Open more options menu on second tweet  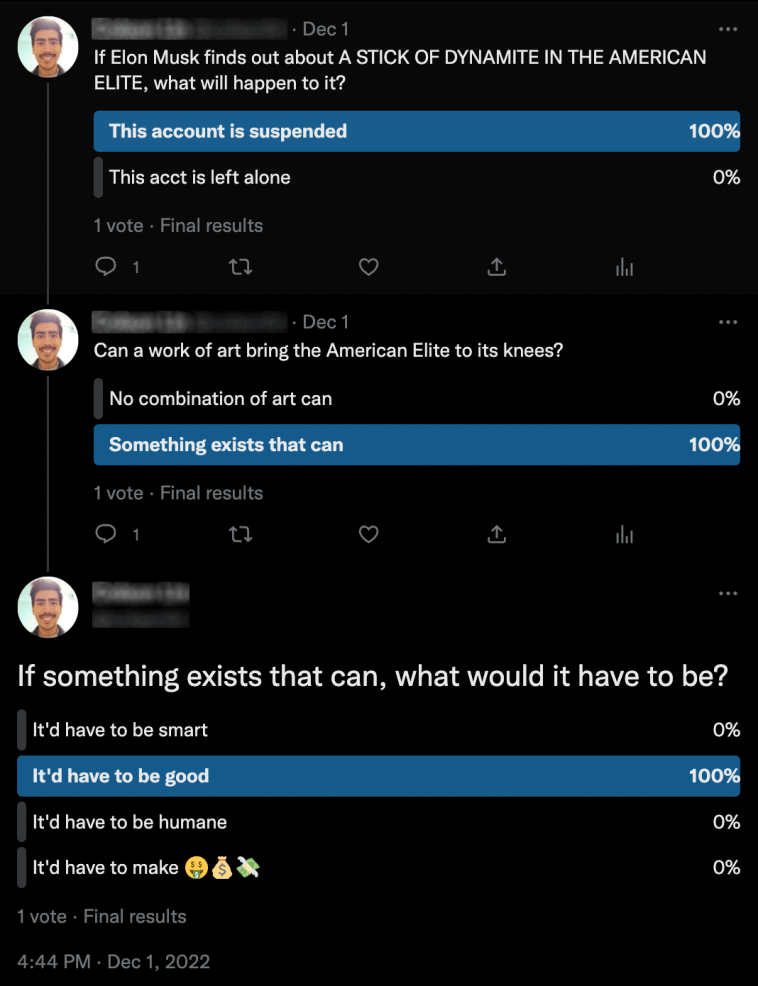click(x=728, y=322)
